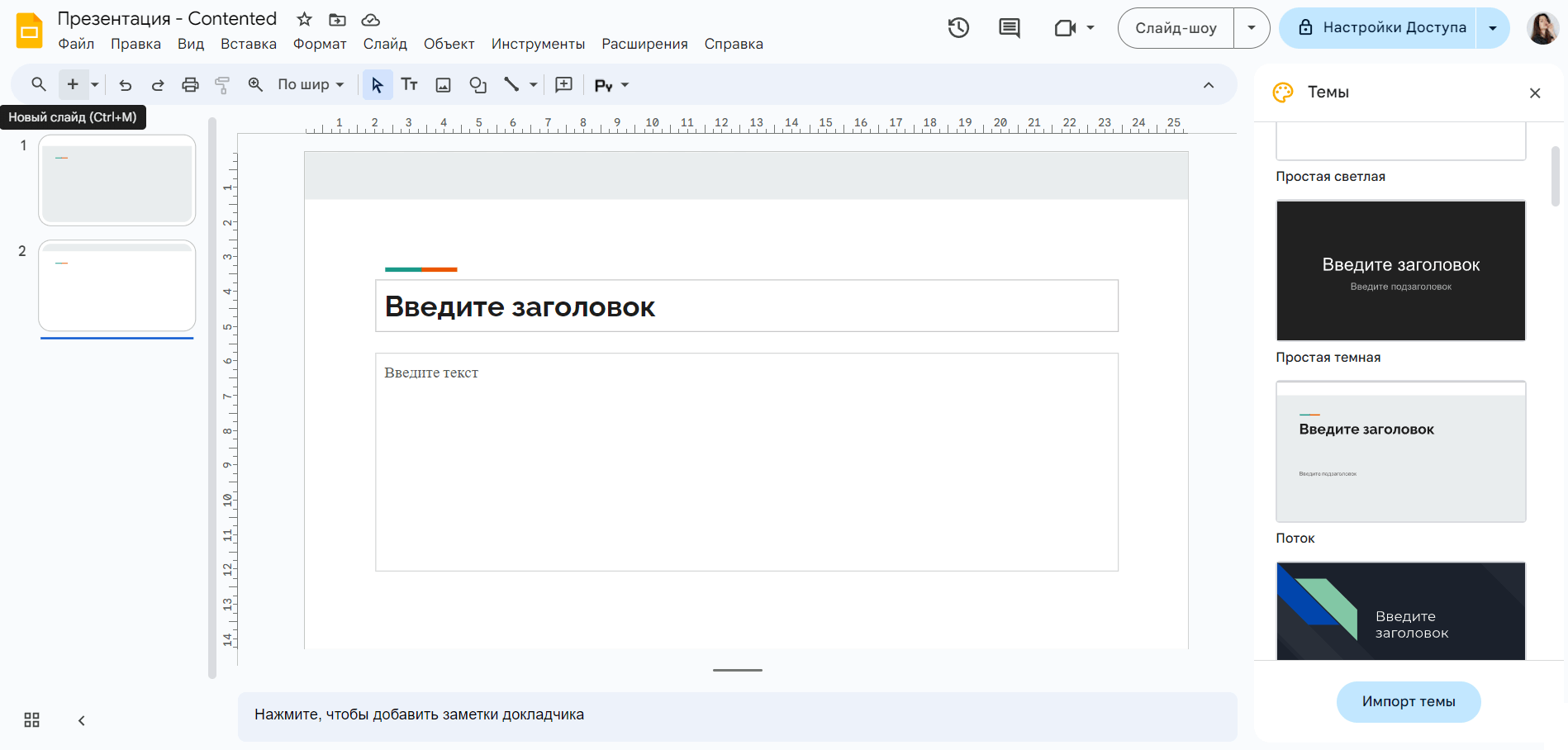Click the paint format roller icon

coord(222,84)
